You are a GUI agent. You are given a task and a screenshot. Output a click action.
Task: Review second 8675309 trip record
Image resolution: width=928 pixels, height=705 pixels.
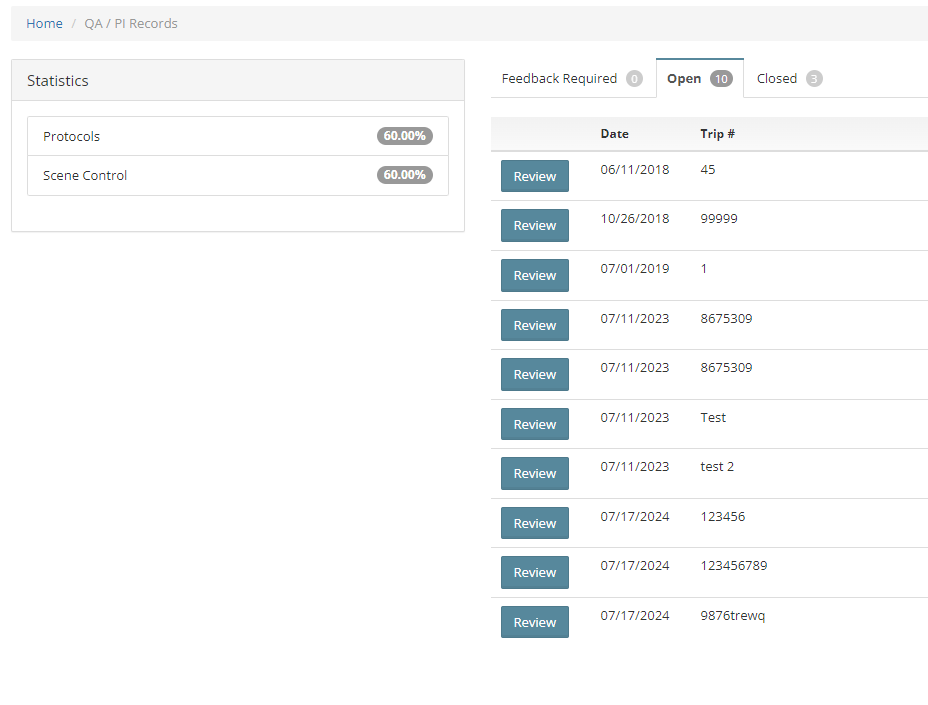click(534, 375)
